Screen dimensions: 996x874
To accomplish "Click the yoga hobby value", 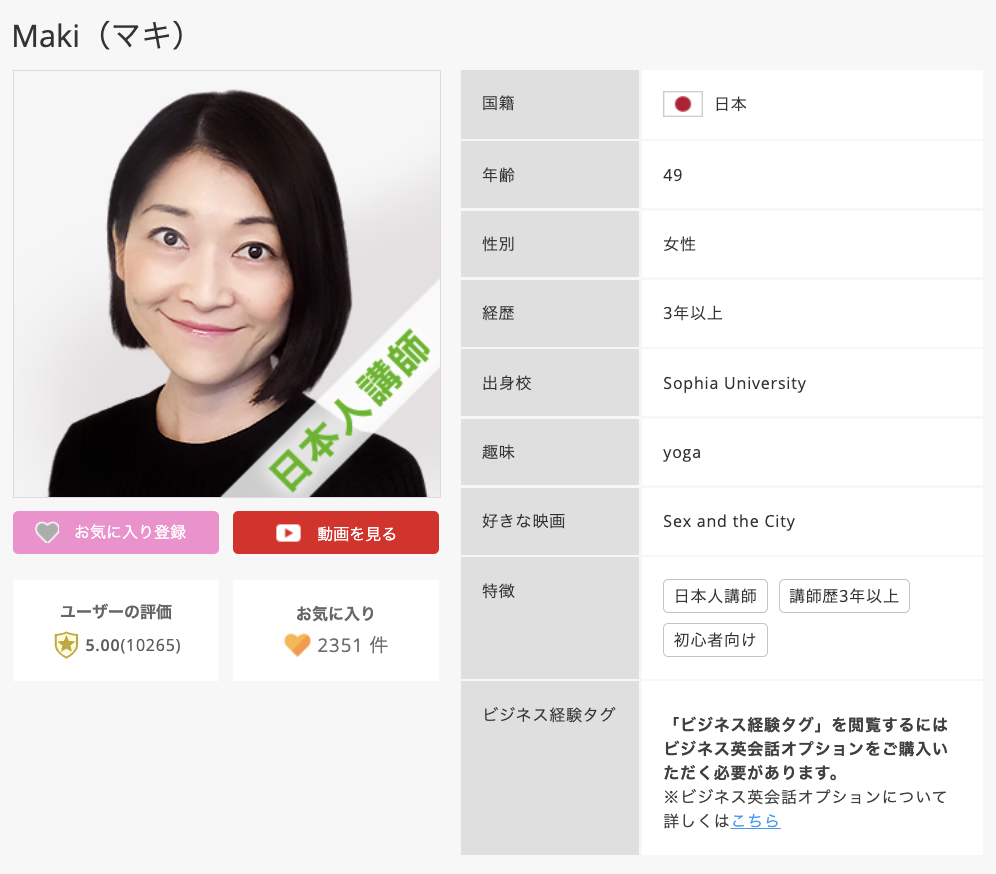I will [x=682, y=452].
